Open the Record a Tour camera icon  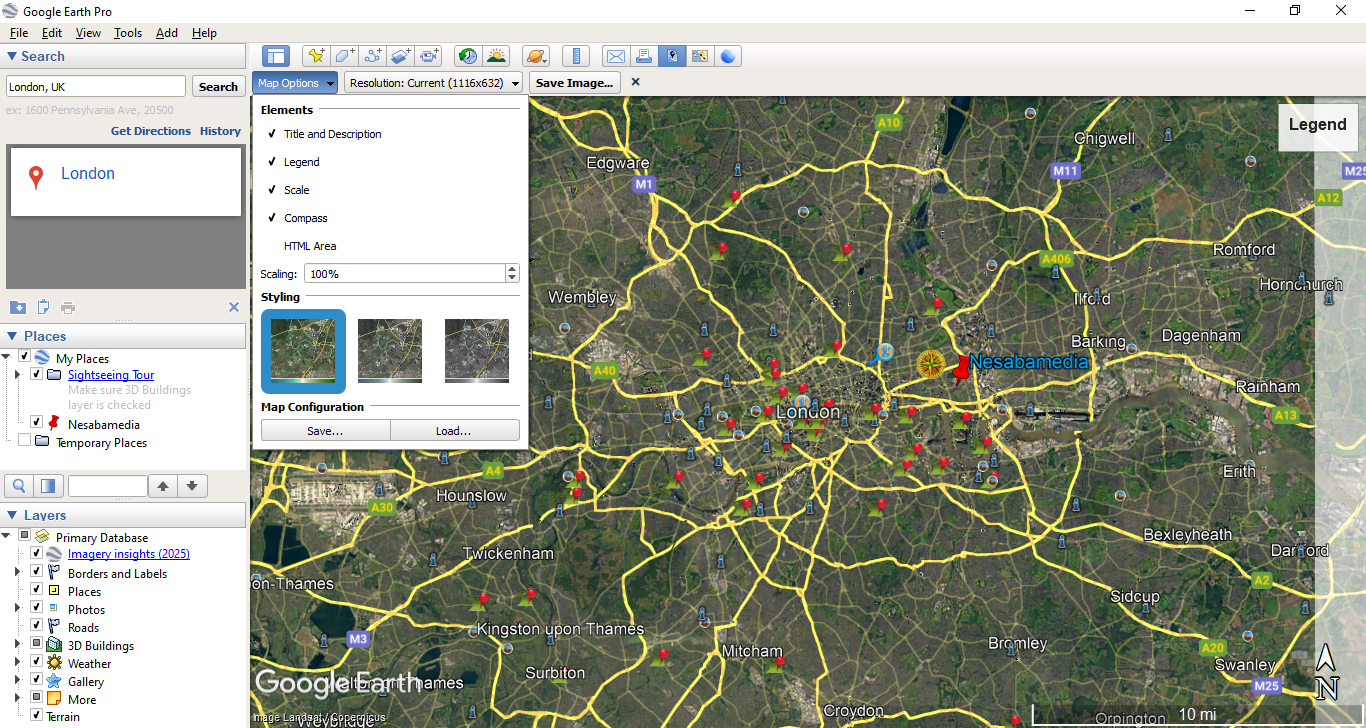430,56
